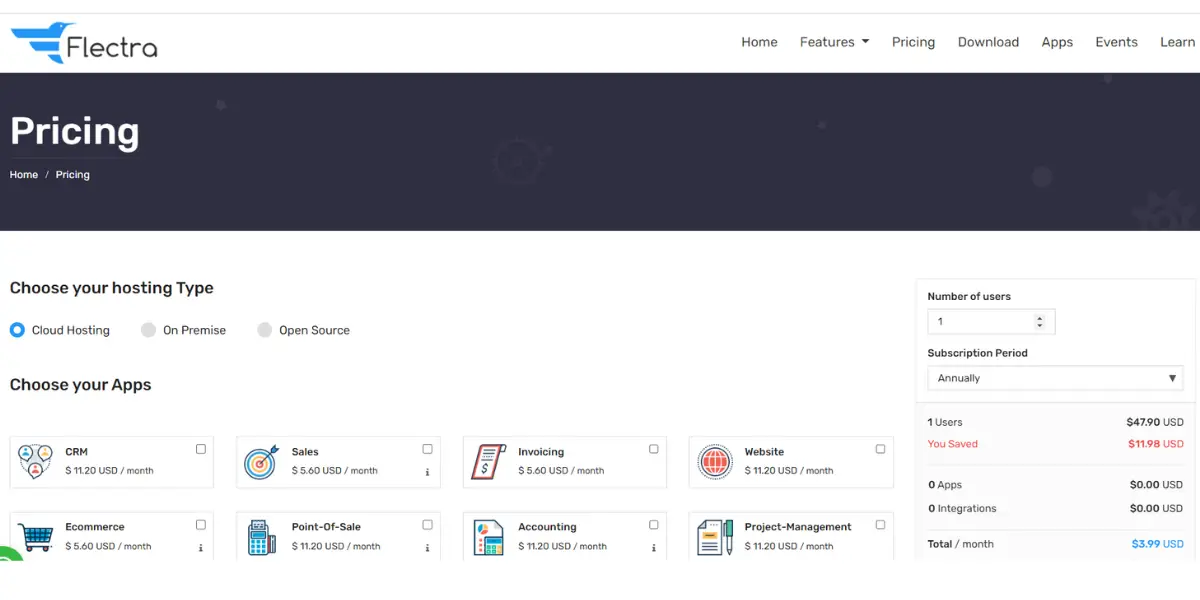The image size is (1200, 600).
Task: Tick the Invoicing app checkbox
Action: click(654, 449)
